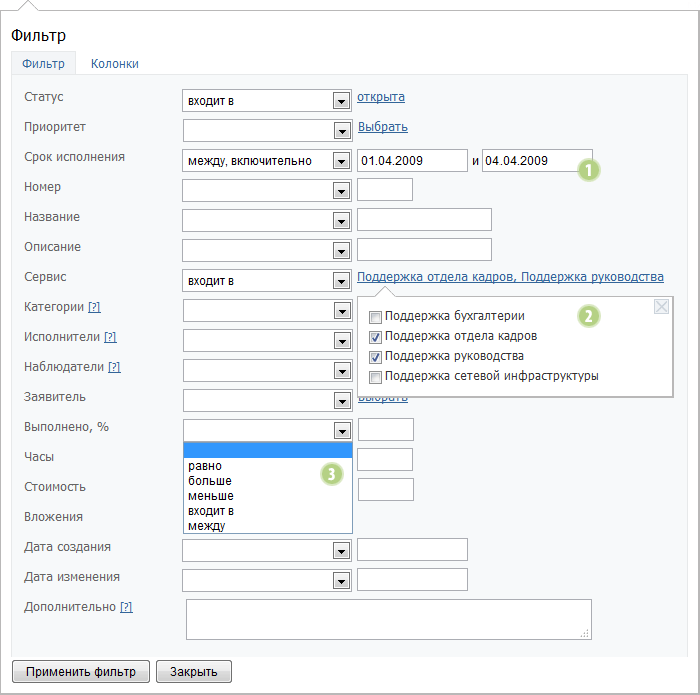Click the Закрыть button
Image resolution: width=700 pixels, height=695 pixels.
pyautogui.click(x=194, y=671)
